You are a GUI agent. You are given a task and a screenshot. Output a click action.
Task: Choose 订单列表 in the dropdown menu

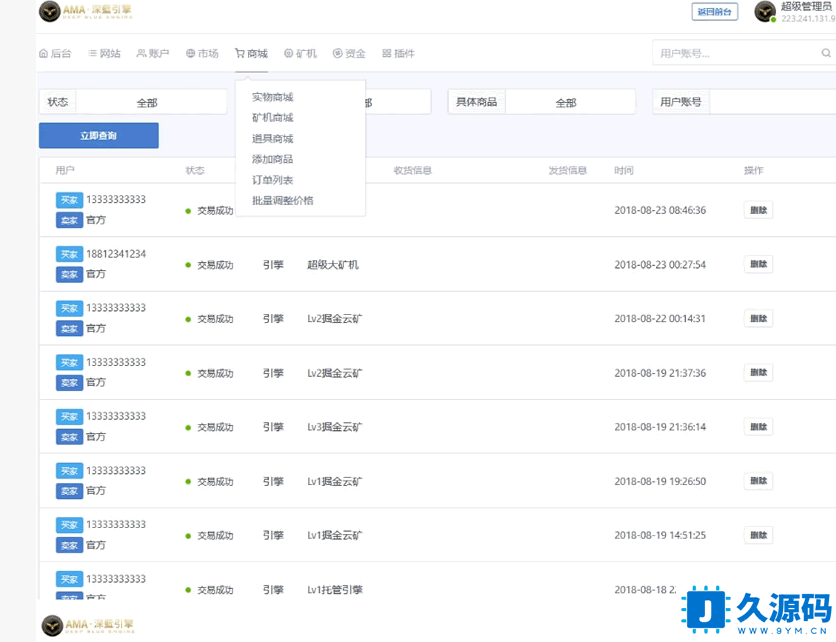tap(272, 180)
